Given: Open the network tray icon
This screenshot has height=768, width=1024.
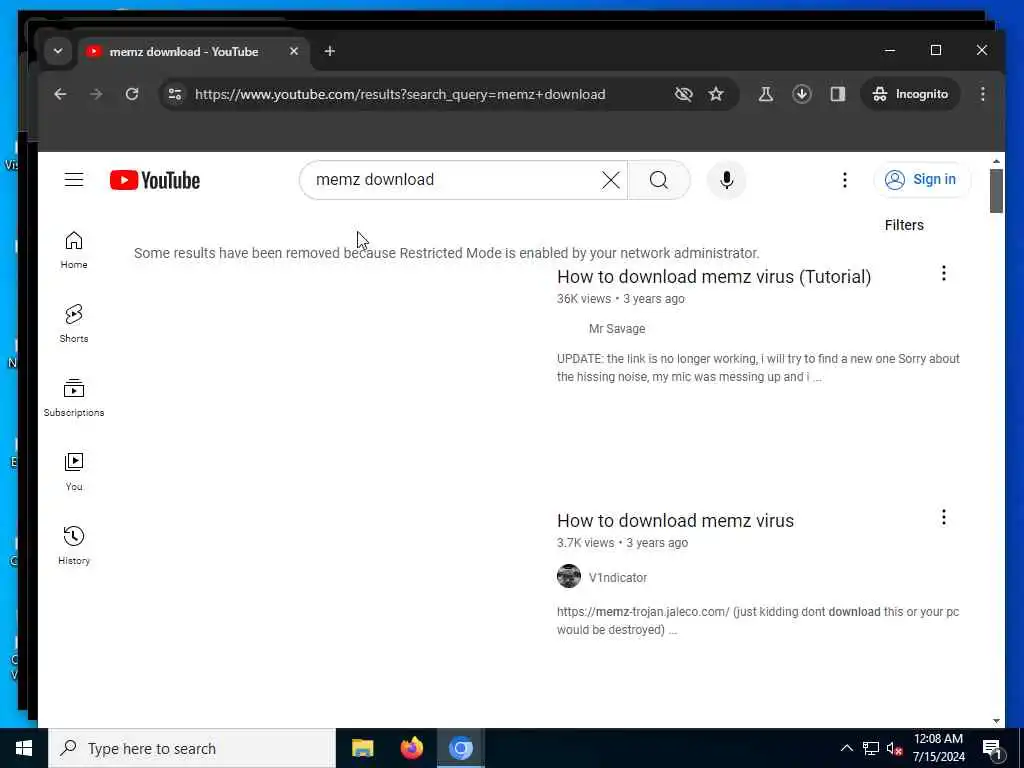Looking at the screenshot, I should (871, 749).
